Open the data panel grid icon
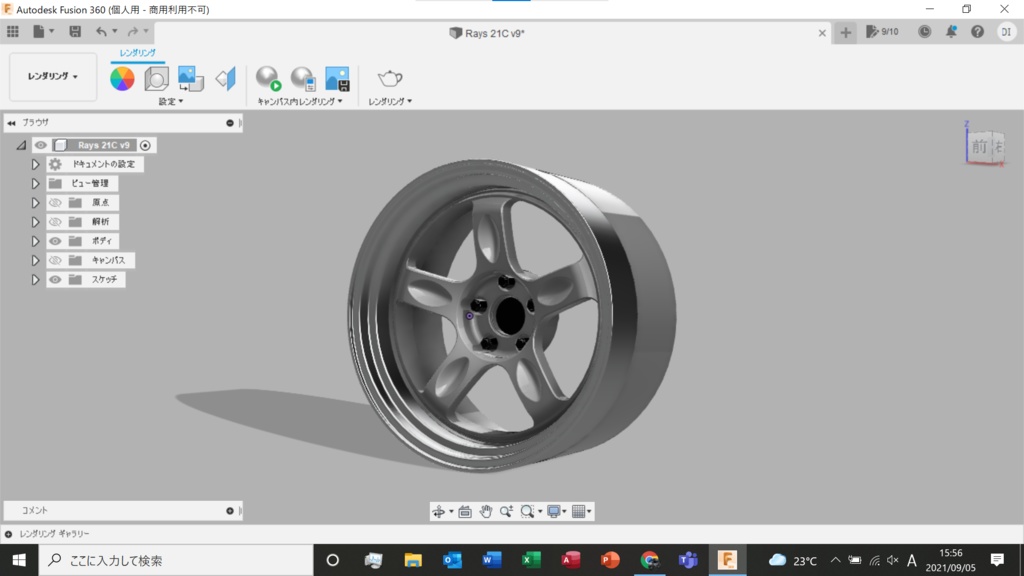Image resolution: width=1024 pixels, height=576 pixels. pyautogui.click(x=12, y=31)
